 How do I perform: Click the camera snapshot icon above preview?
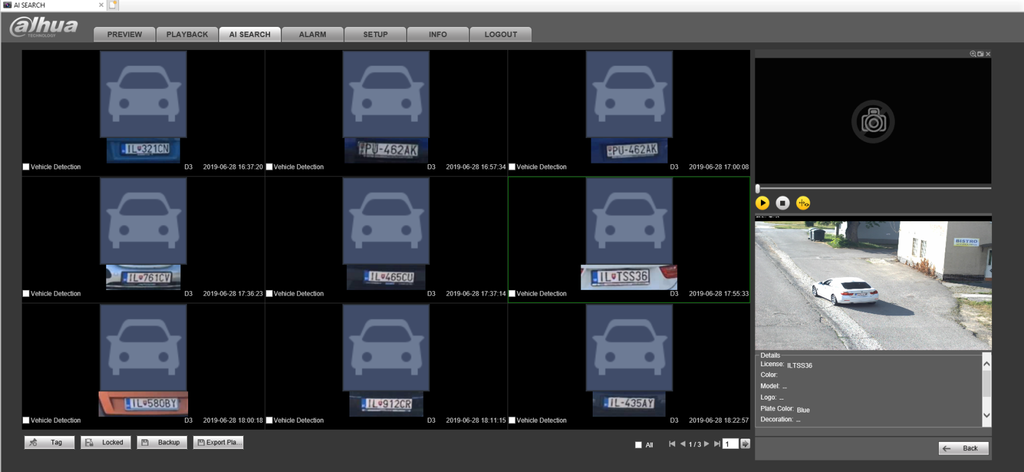pos(980,53)
